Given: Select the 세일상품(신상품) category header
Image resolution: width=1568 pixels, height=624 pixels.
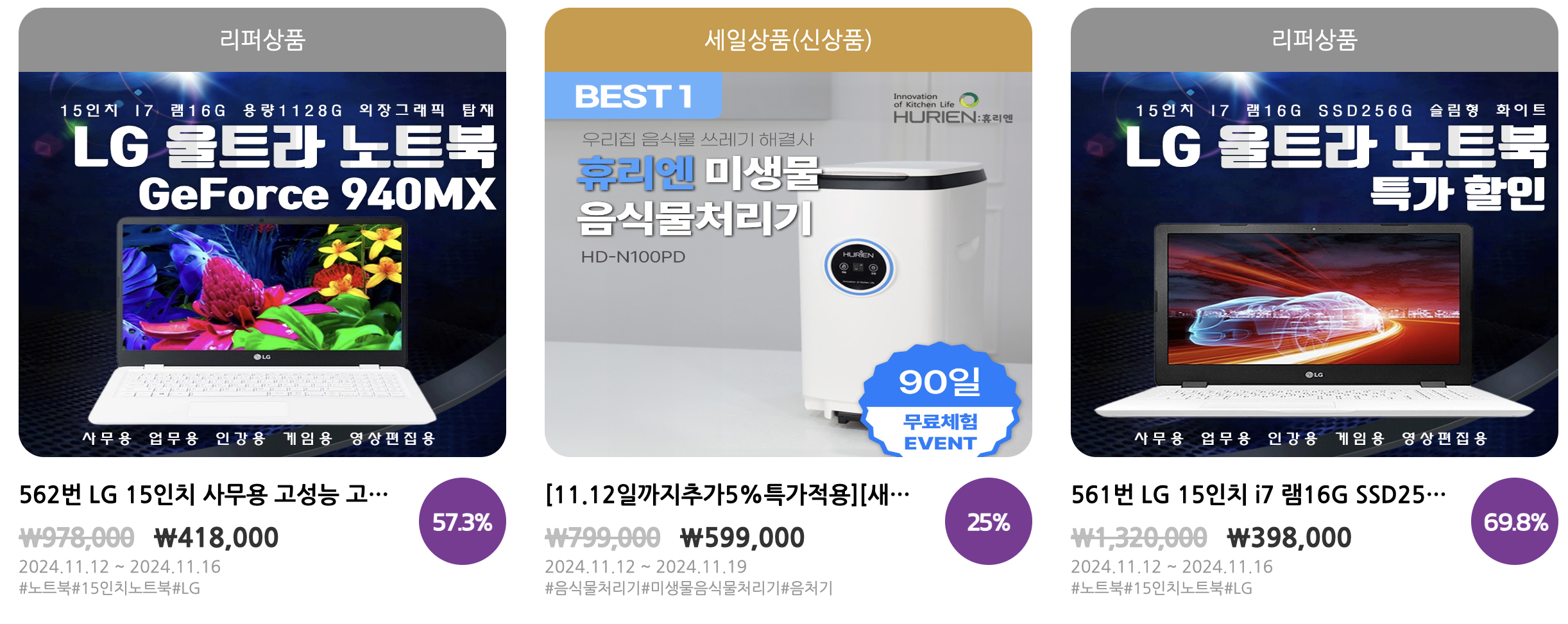Looking at the screenshot, I should 788,40.
